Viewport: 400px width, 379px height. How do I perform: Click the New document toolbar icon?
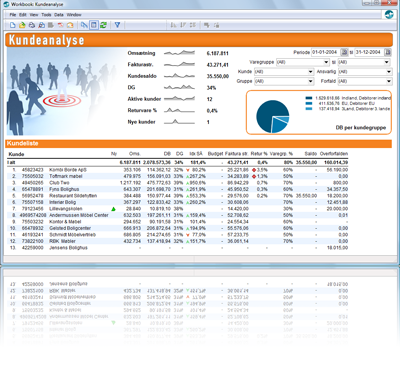pos(13,25)
